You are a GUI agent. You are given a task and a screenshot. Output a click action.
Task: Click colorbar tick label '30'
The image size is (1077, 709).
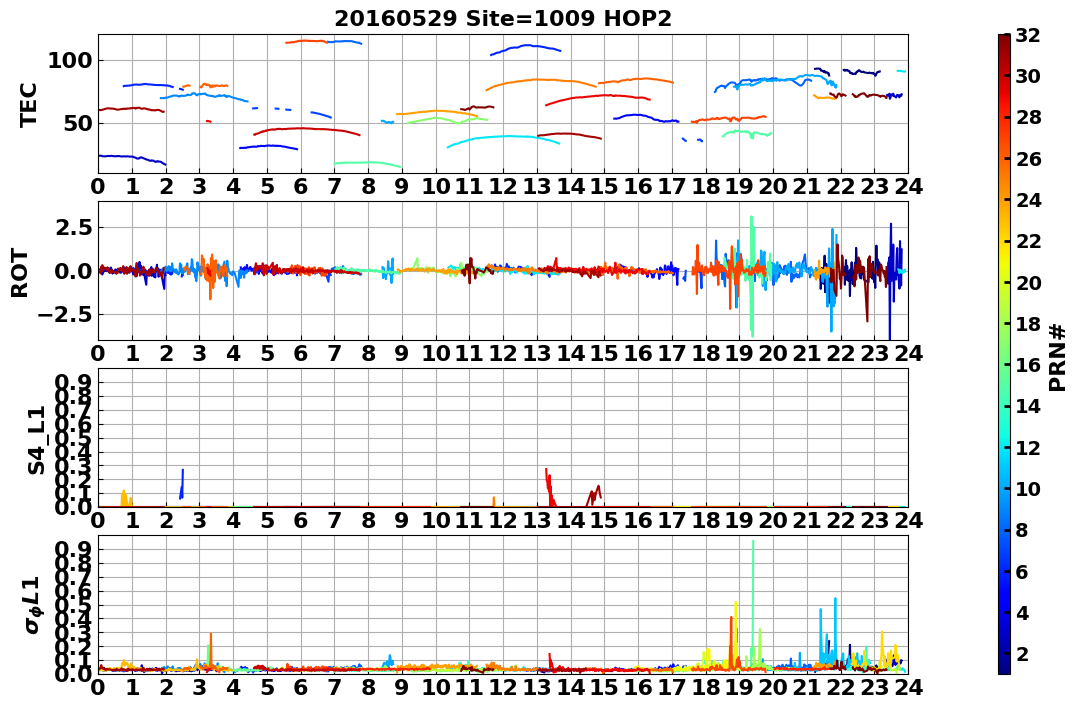[1028, 76]
